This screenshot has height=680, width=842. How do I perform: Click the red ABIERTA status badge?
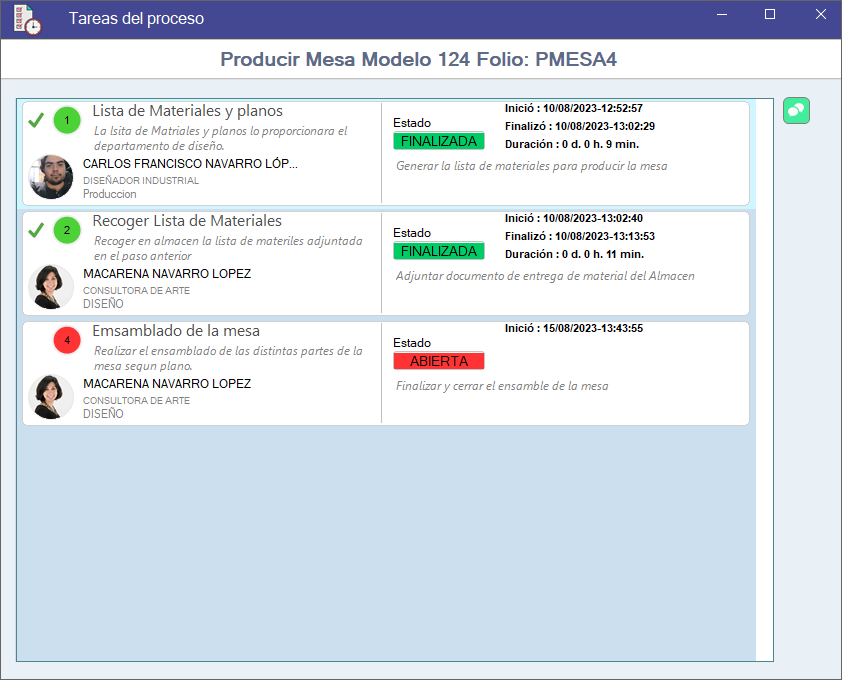[439, 361]
